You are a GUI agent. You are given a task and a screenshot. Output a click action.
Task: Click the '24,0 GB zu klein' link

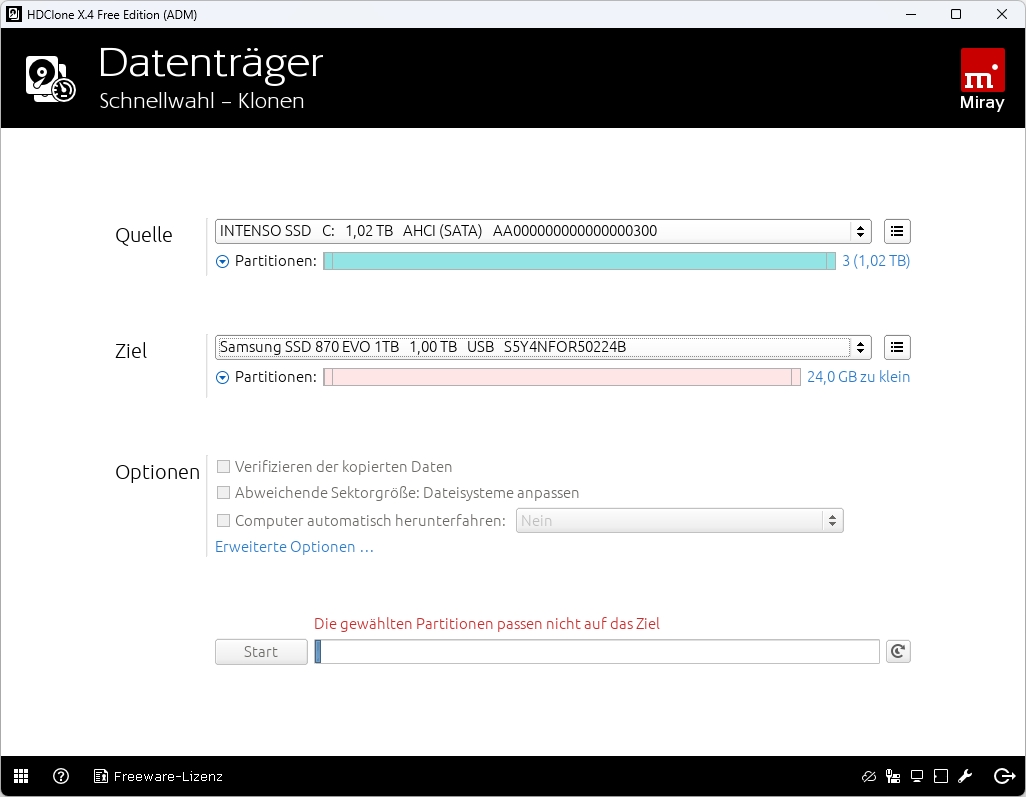(x=858, y=377)
